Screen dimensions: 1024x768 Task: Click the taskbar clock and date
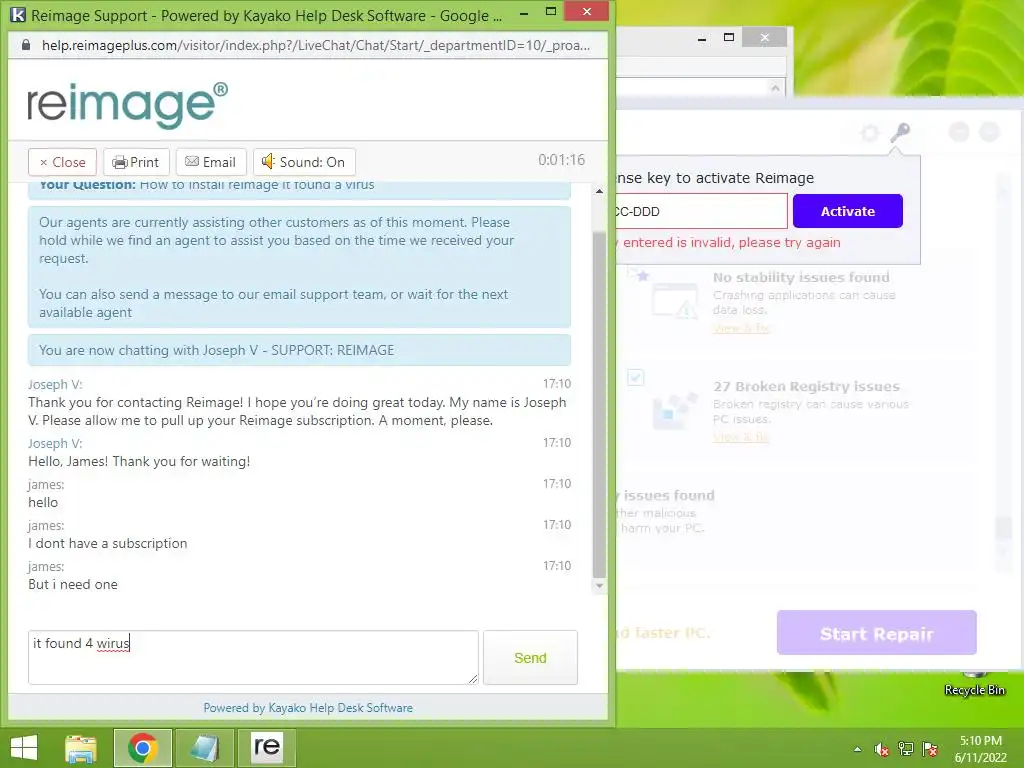[980, 749]
